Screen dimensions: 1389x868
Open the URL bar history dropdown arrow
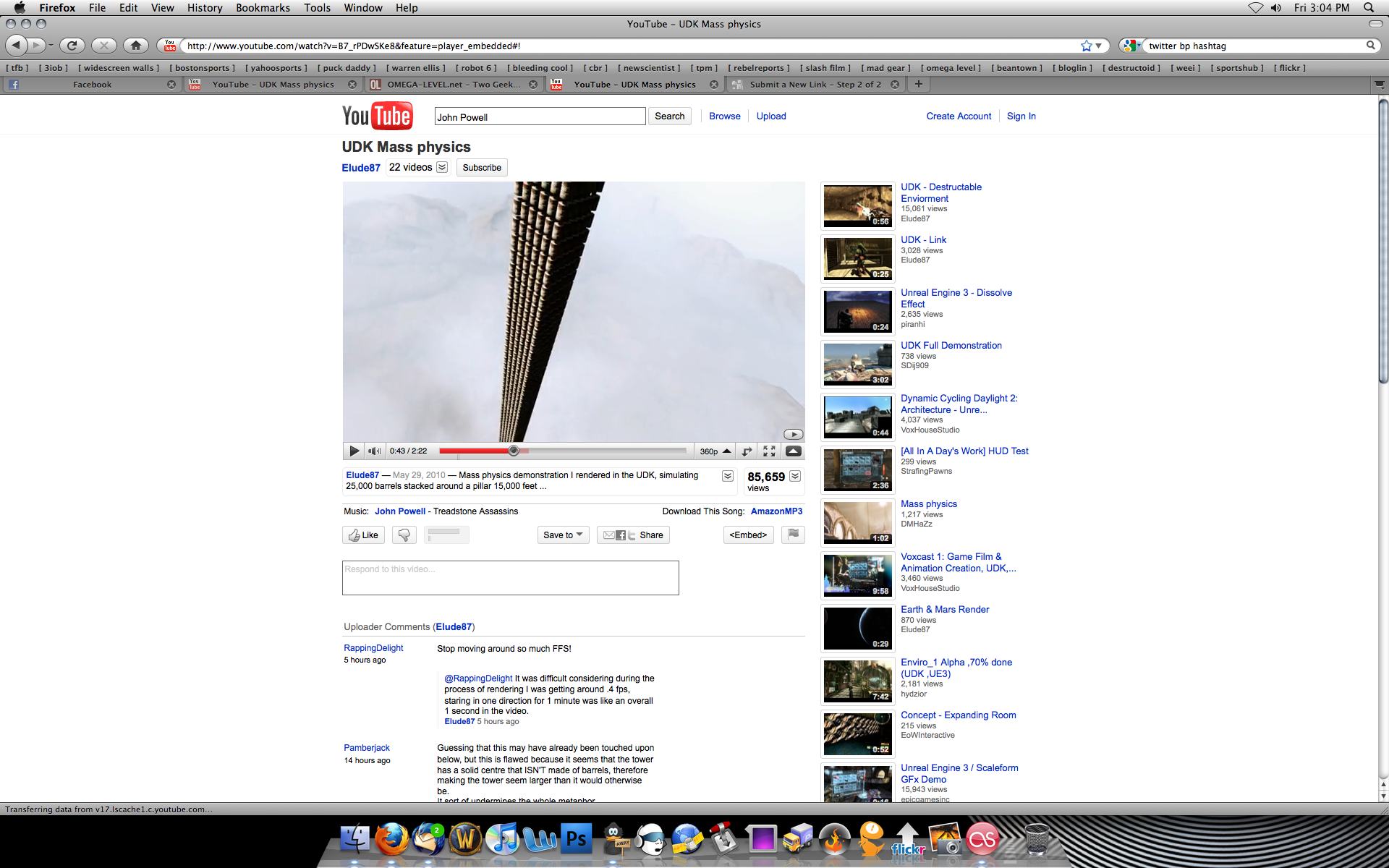click(x=1099, y=46)
